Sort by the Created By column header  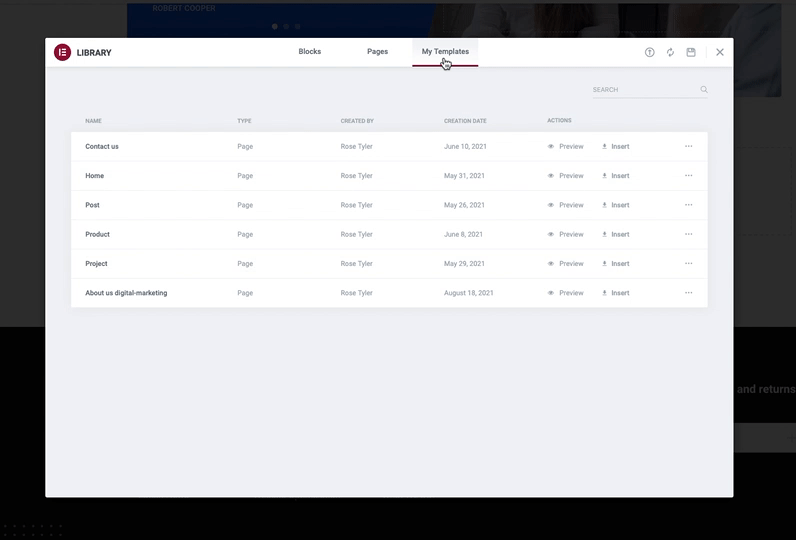[357, 121]
